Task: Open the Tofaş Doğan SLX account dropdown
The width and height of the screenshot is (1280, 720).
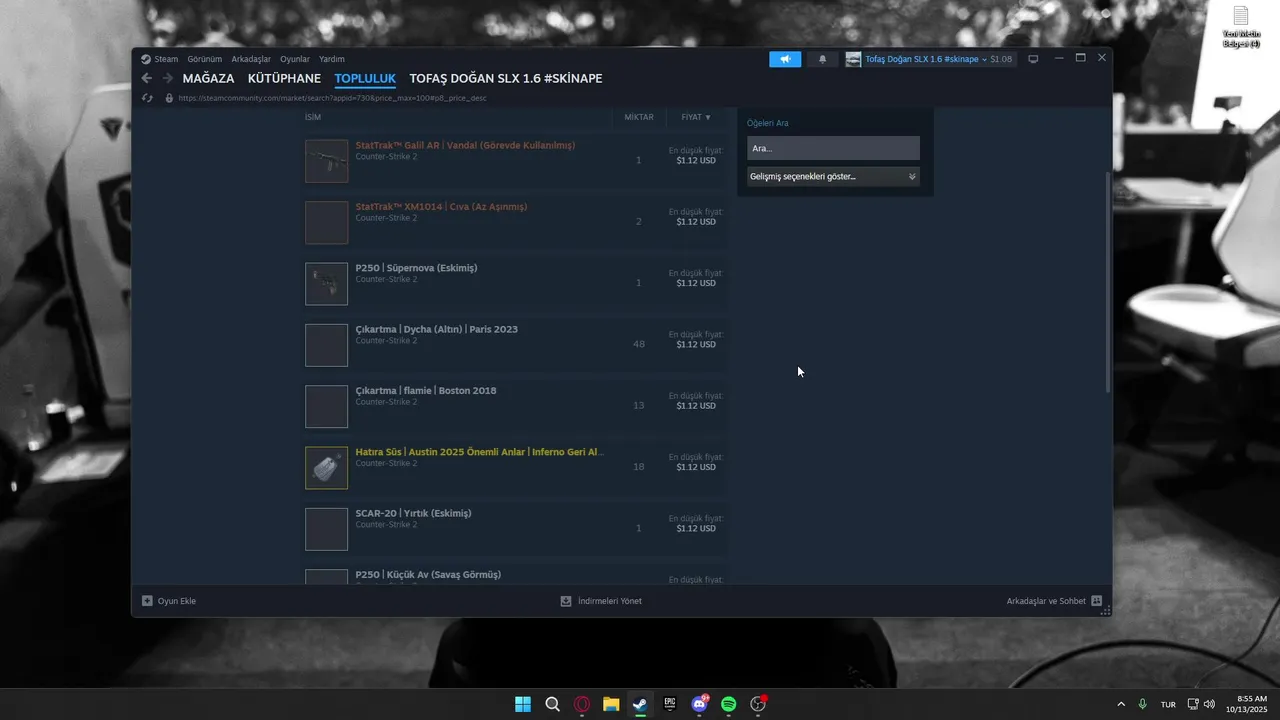Action: pyautogui.click(x=928, y=59)
